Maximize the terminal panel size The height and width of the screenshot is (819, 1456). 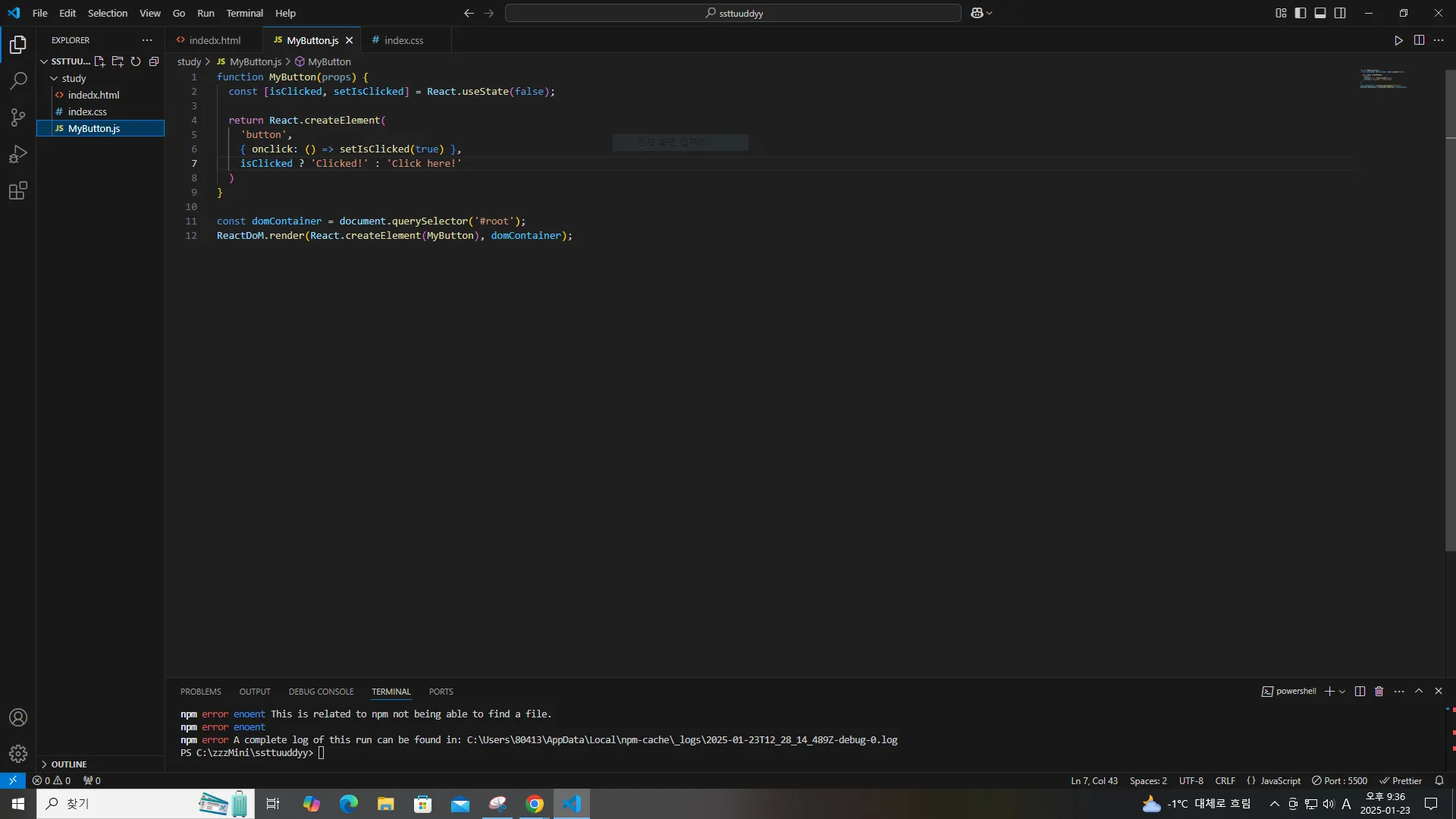[x=1419, y=691]
